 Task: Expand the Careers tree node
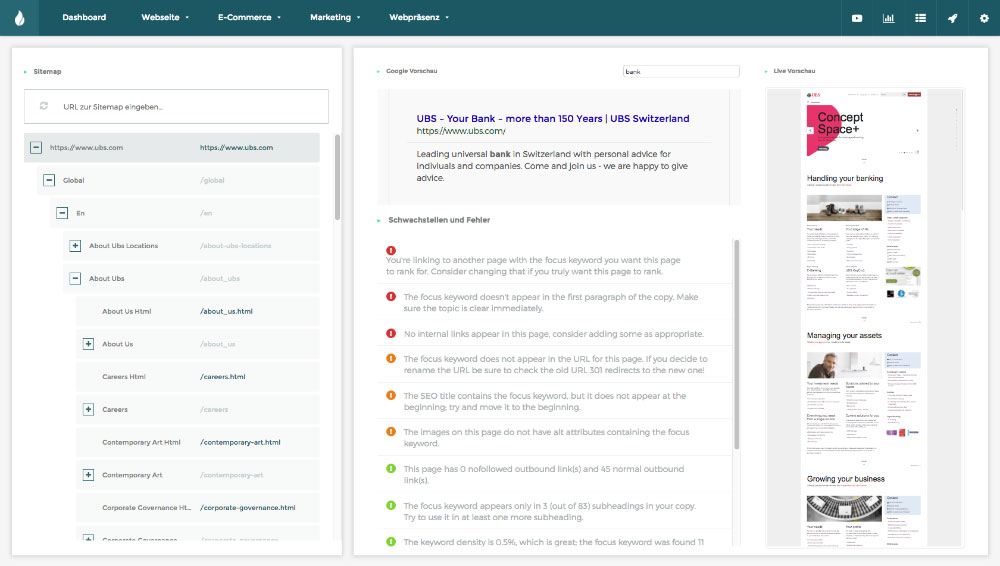[88, 409]
